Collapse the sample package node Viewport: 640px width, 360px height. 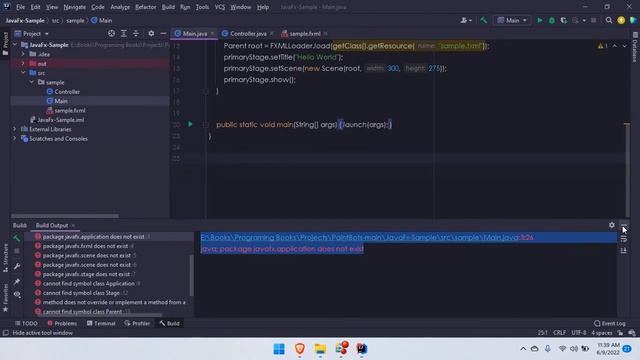coord(31,82)
